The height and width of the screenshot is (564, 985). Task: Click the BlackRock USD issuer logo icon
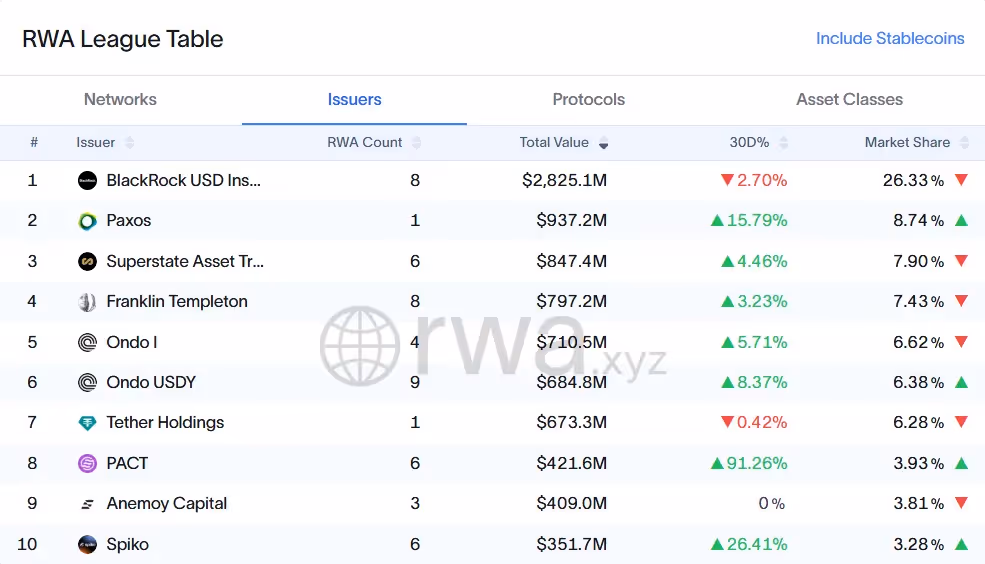click(x=87, y=181)
